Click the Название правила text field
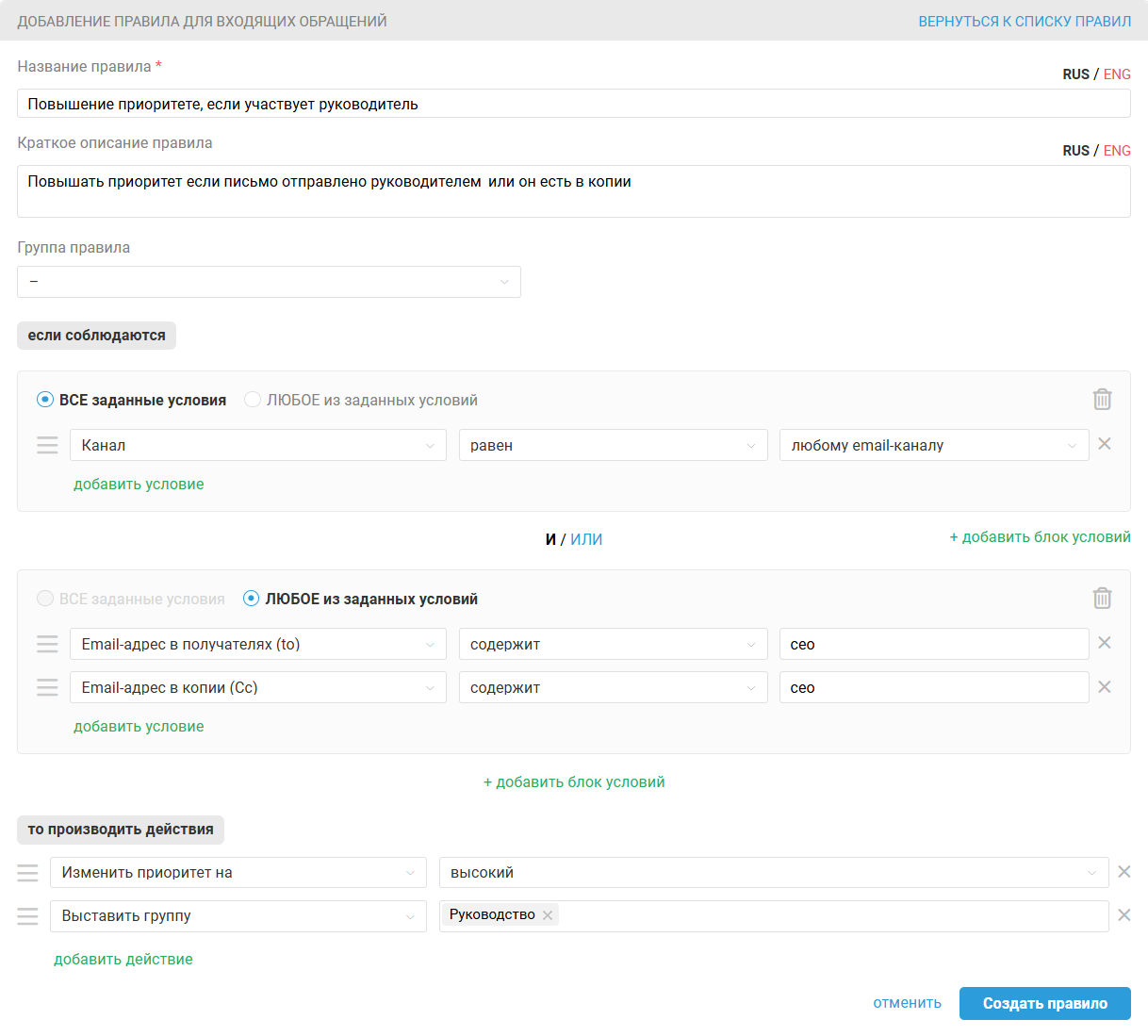The width and height of the screenshot is (1148, 1036). coord(573,104)
